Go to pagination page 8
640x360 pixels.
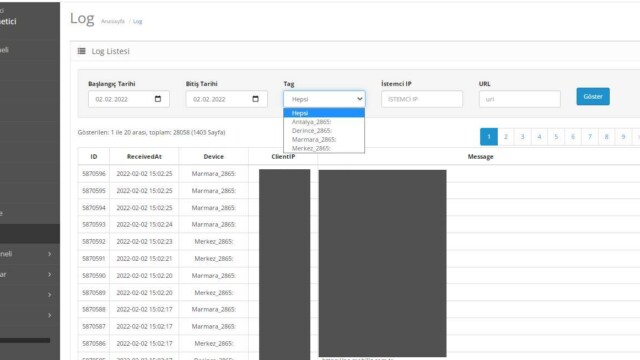tap(606, 137)
